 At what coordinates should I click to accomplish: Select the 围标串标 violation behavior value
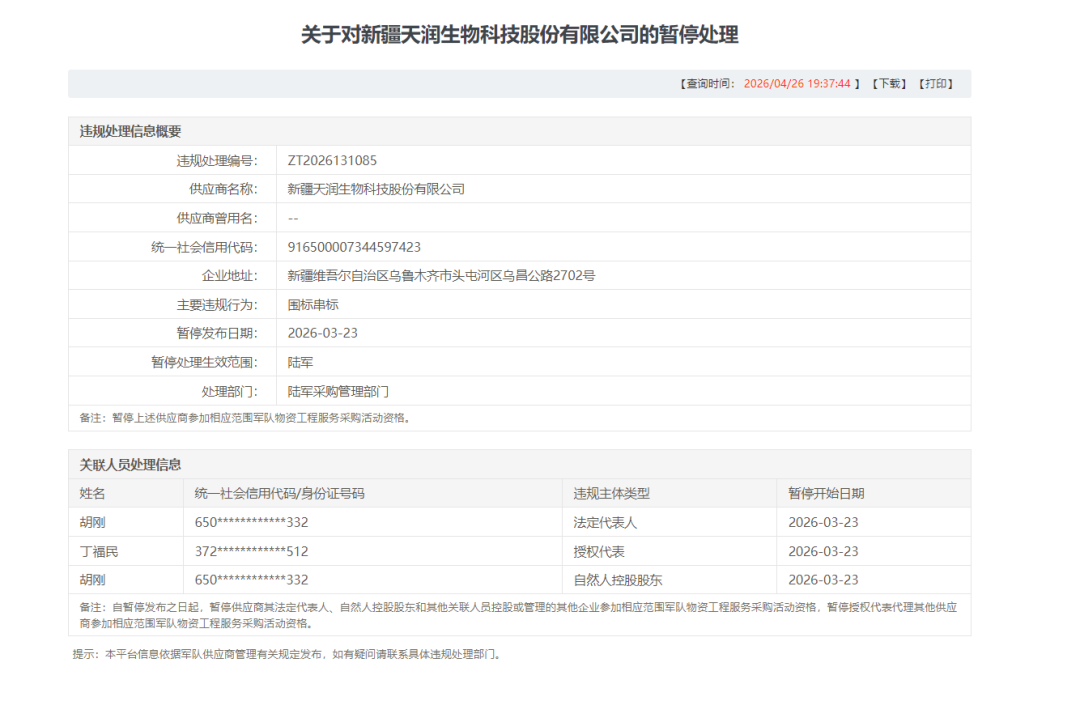[x=313, y=305]
